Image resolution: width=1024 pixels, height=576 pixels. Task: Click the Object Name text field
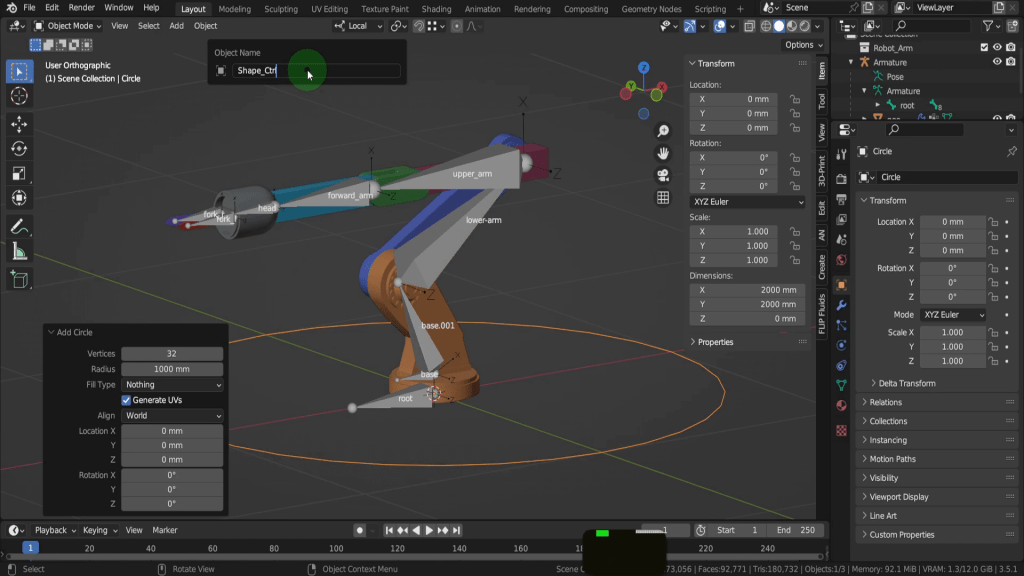(316, 71)
